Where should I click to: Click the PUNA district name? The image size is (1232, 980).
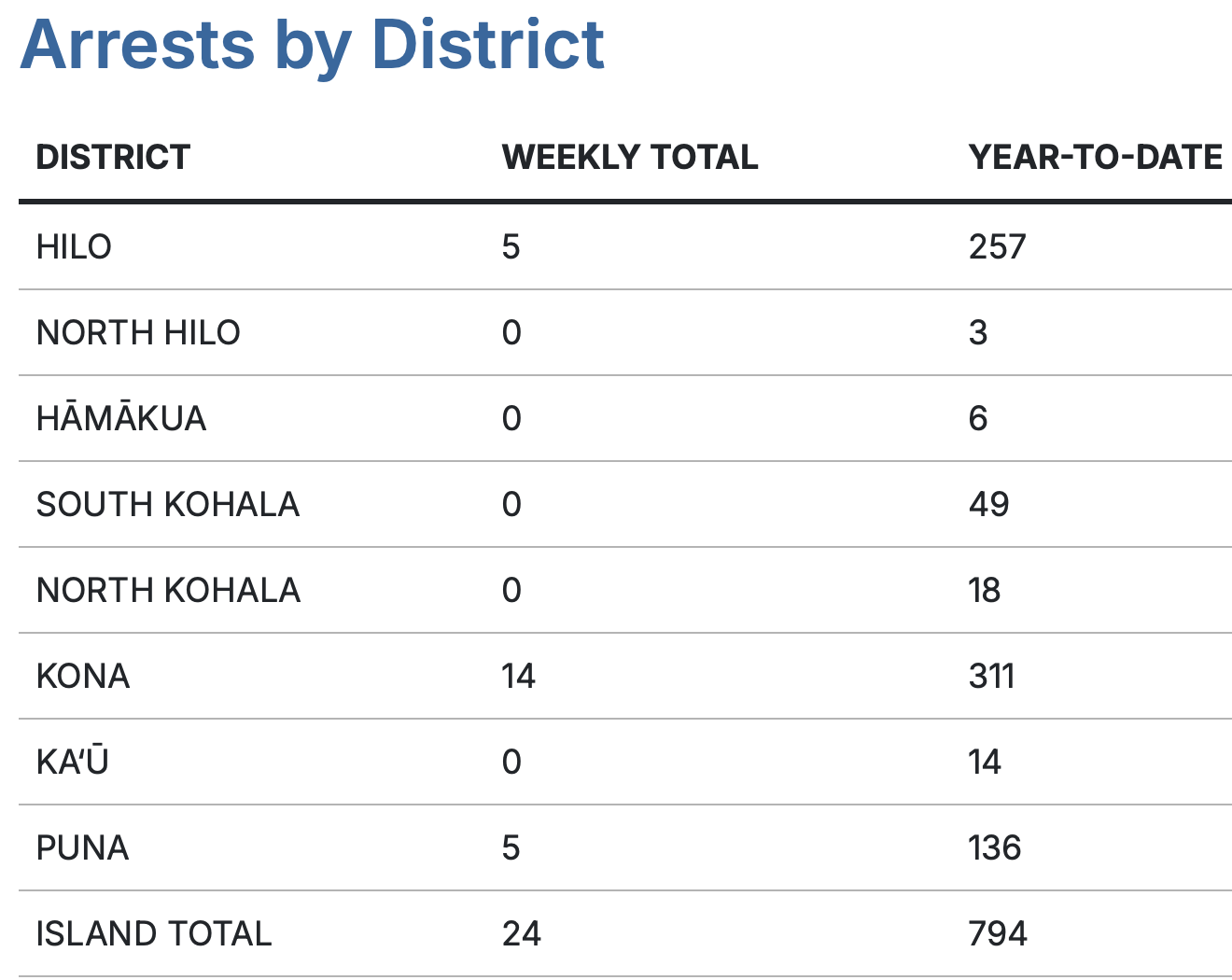[82, 848]
